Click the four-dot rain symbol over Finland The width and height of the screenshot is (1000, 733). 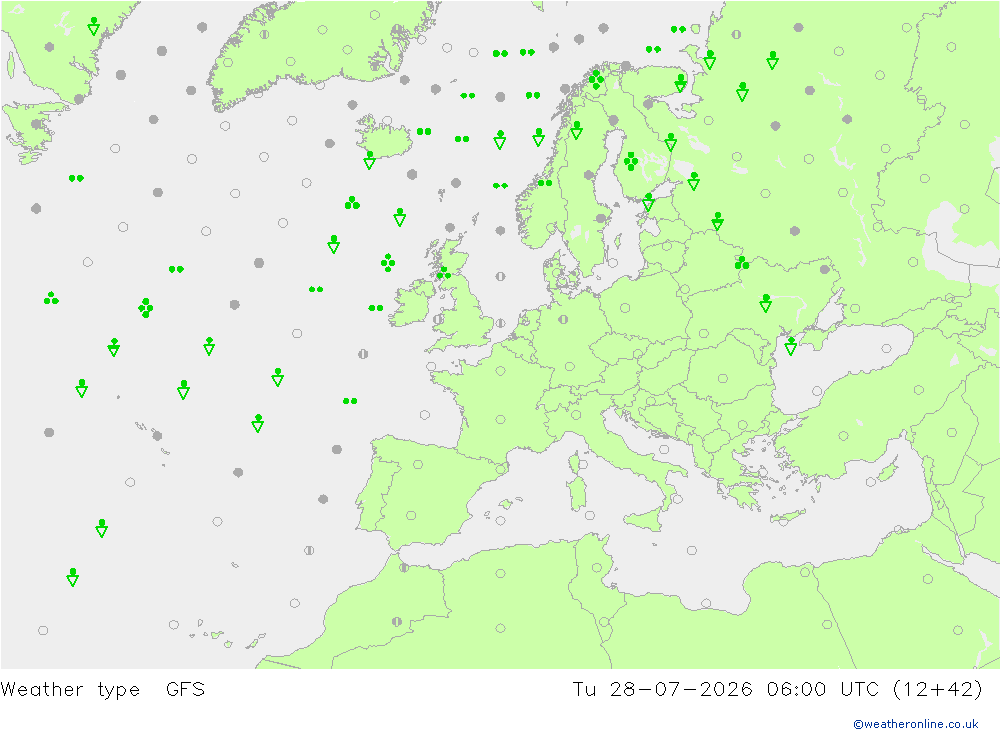(631, 161)
